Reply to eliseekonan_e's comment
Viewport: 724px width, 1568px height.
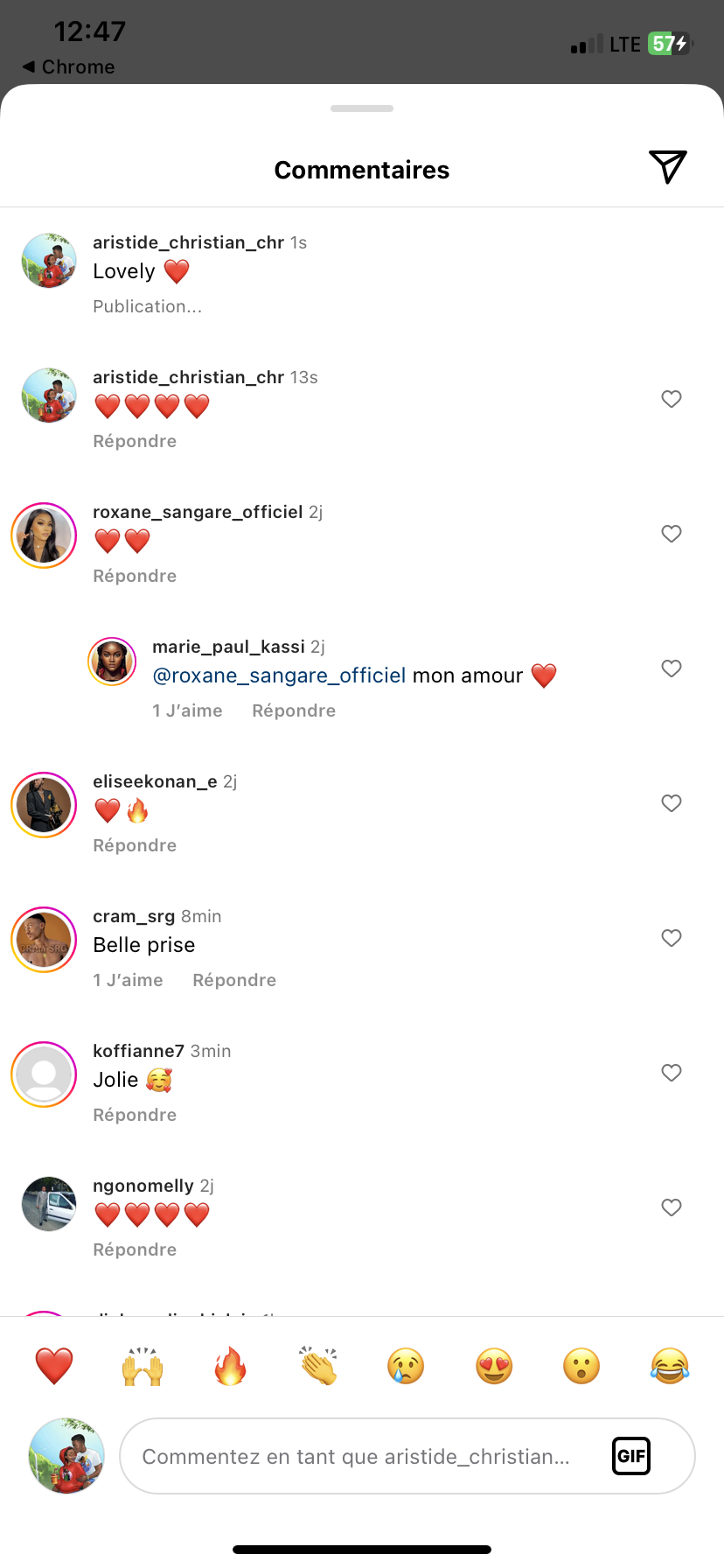(x=135, y=845)
